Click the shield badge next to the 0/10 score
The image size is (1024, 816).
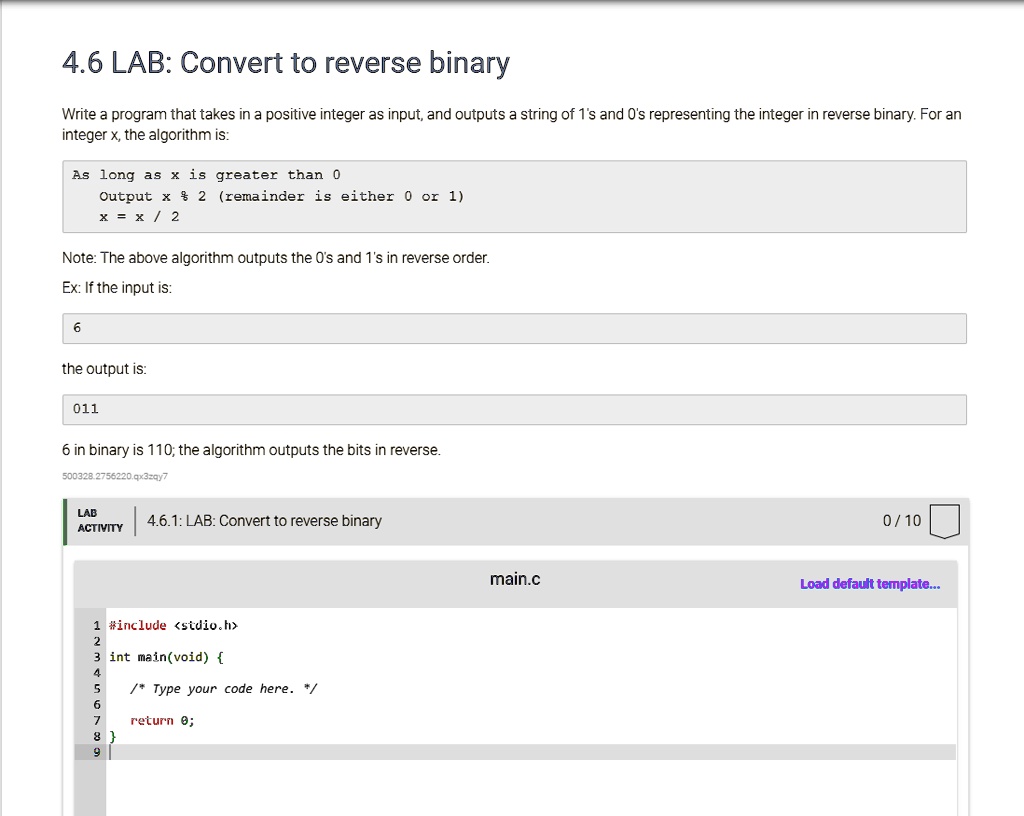[x=944, y=521]
